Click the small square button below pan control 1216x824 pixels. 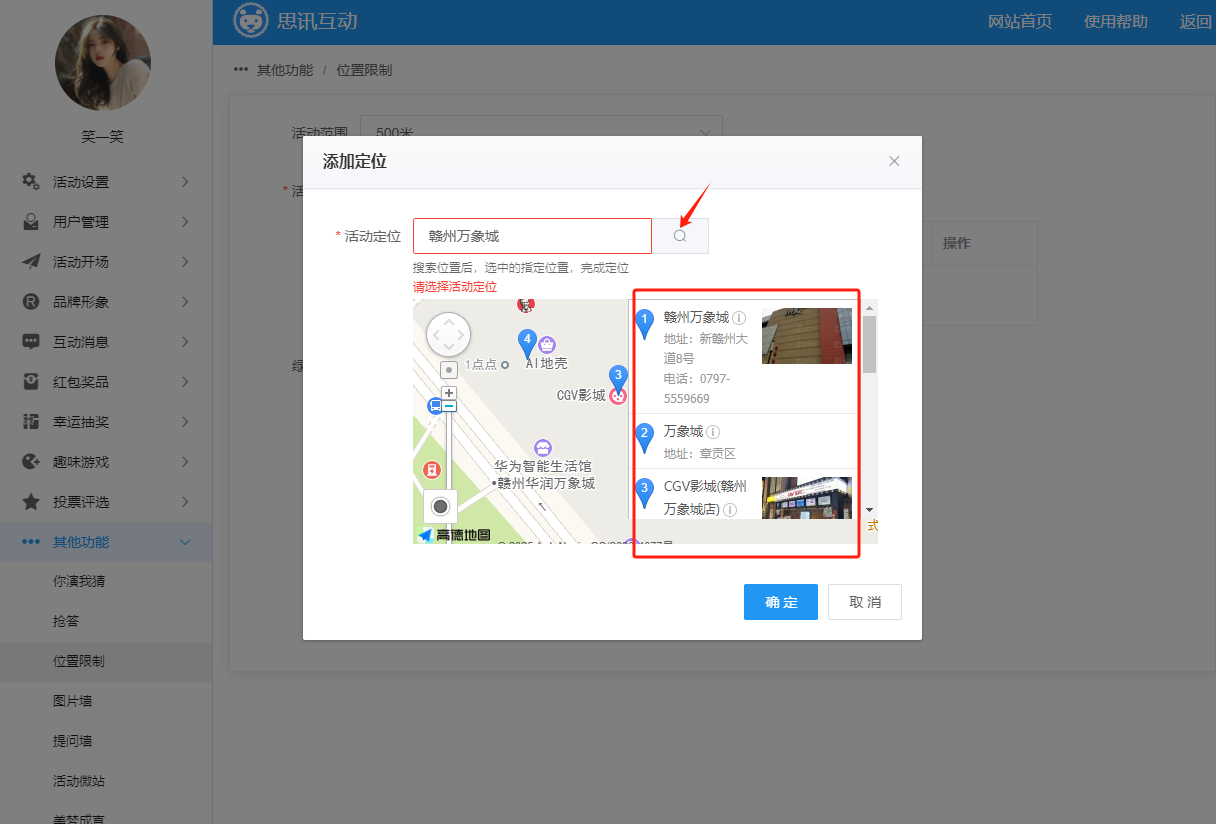[x=449, y=370]
